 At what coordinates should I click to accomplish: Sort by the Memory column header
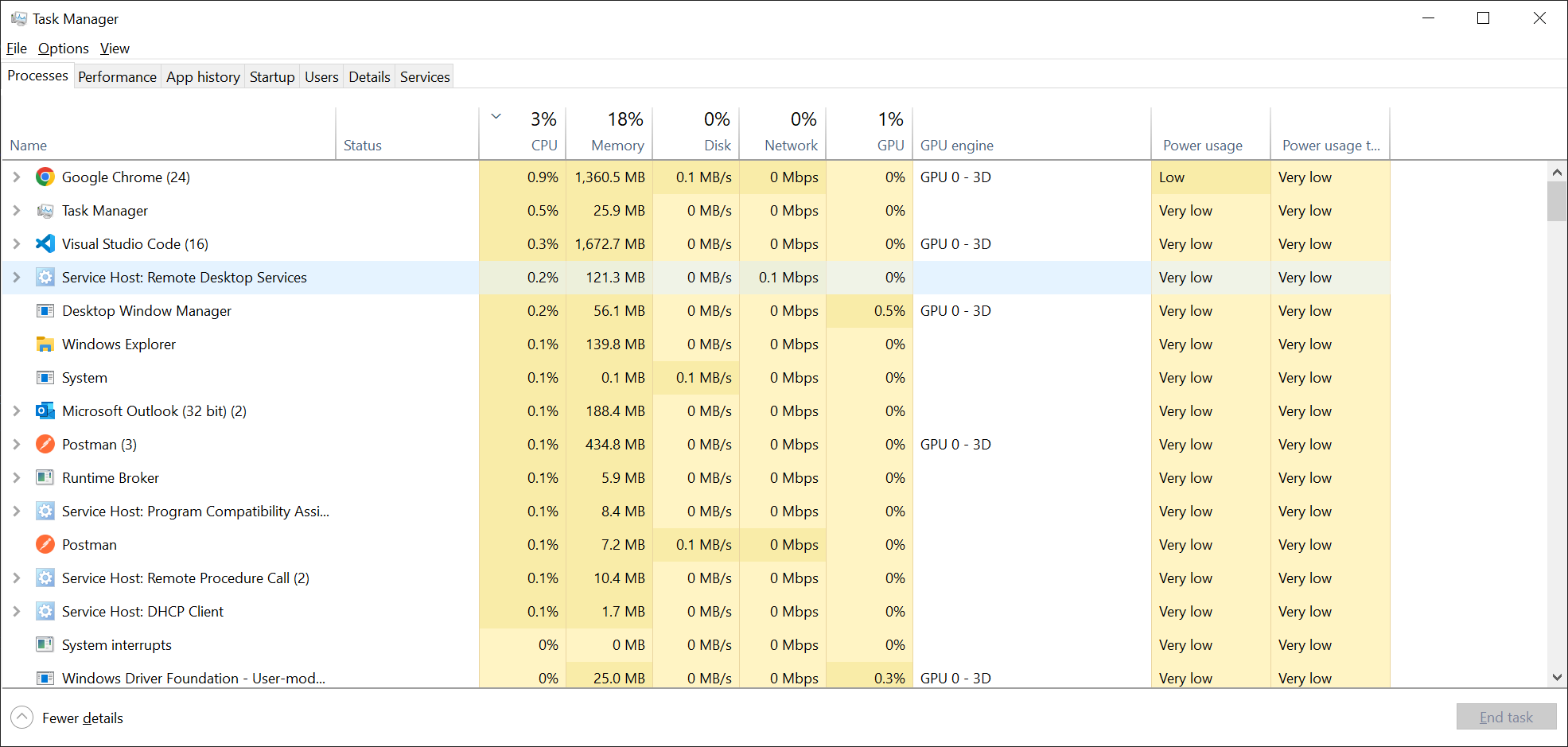609,133
